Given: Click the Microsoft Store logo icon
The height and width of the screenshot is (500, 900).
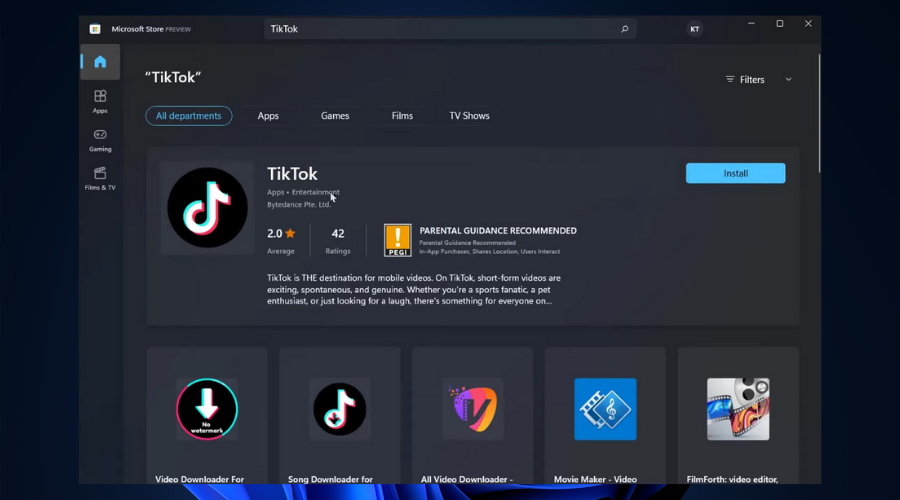Looking at the screenshot, I should pos(95,29).
